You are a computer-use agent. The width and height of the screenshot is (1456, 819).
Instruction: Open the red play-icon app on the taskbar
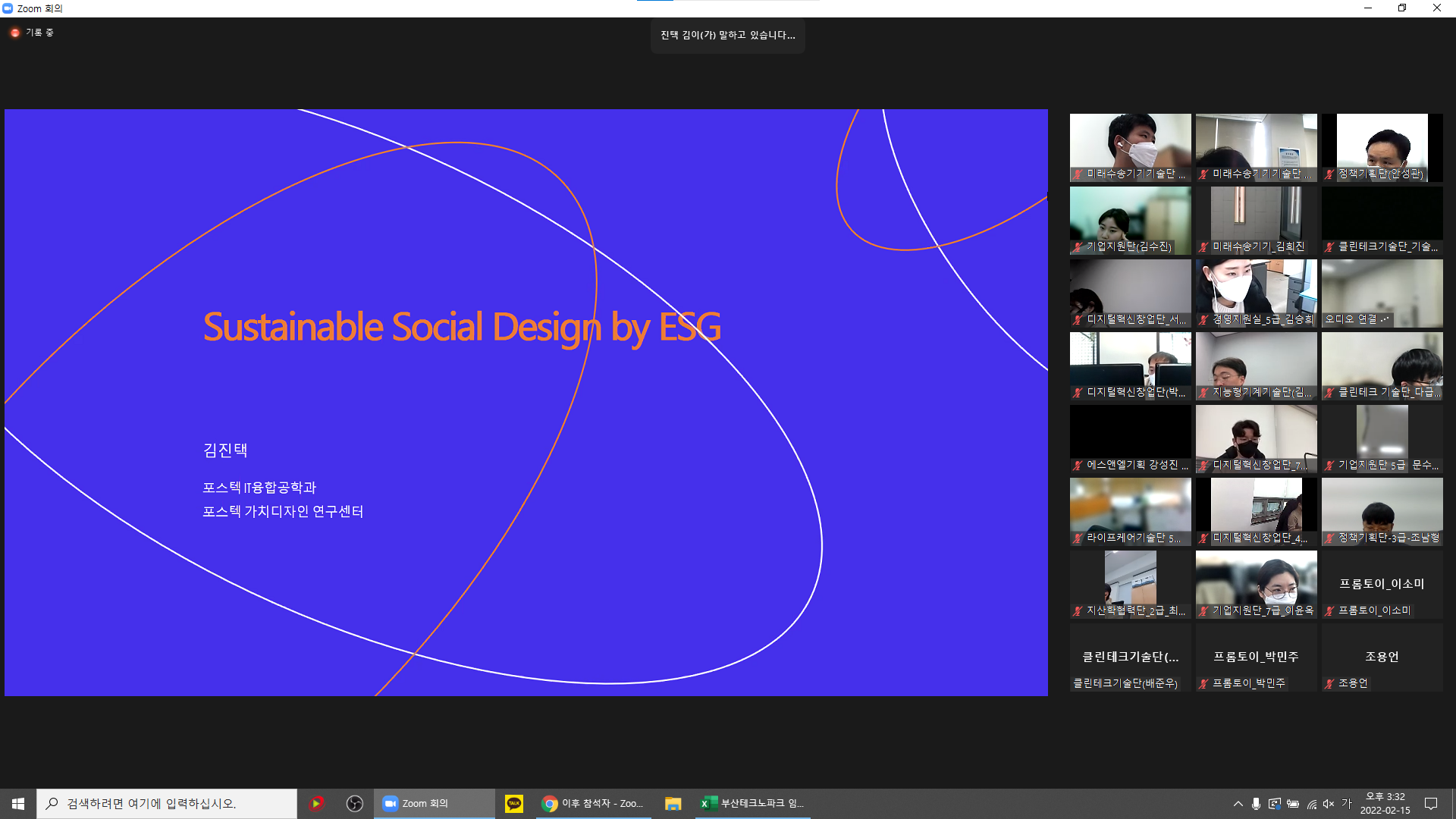click(317, 804)
